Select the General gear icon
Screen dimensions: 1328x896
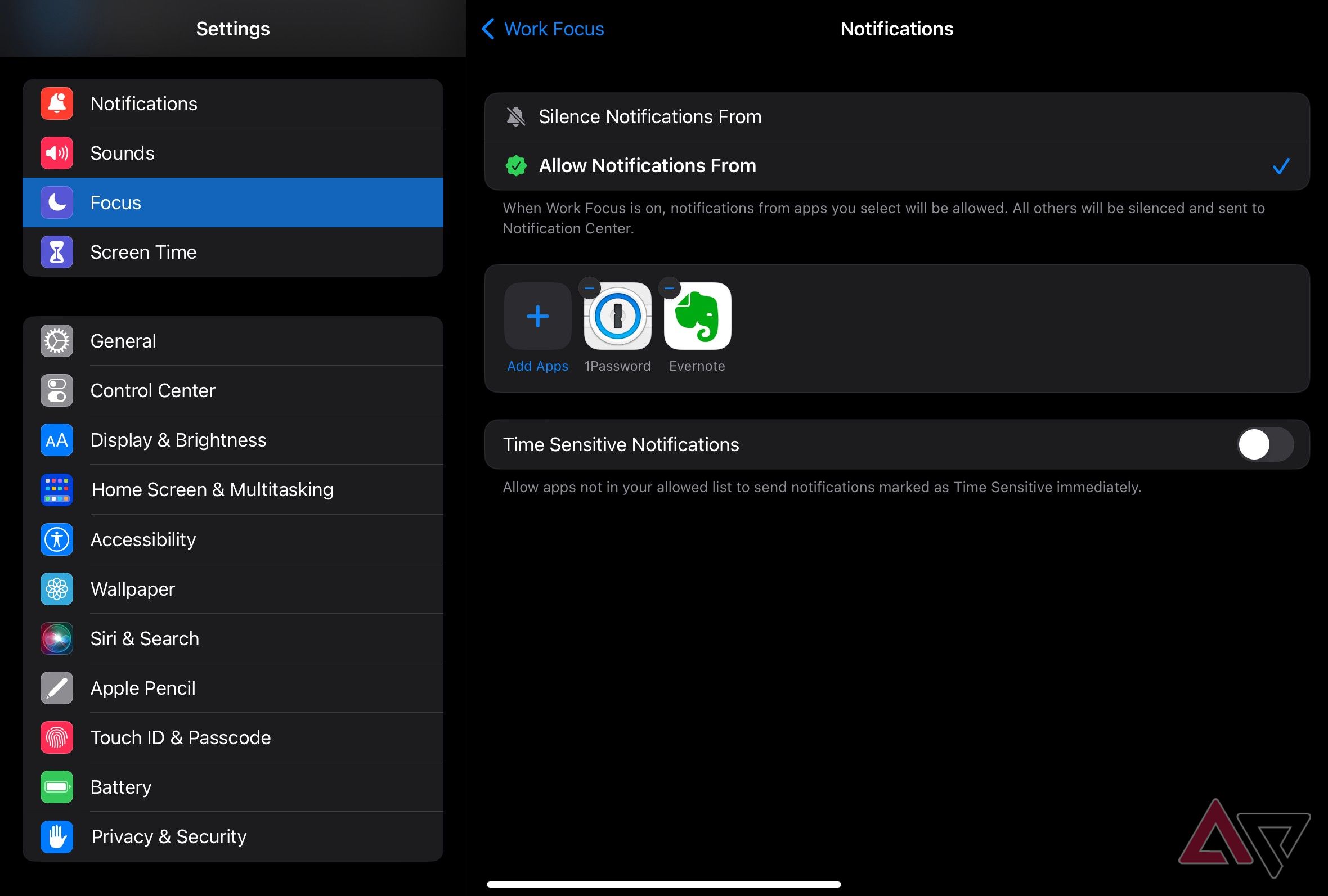pyautogui.click(x=56, y=341)
